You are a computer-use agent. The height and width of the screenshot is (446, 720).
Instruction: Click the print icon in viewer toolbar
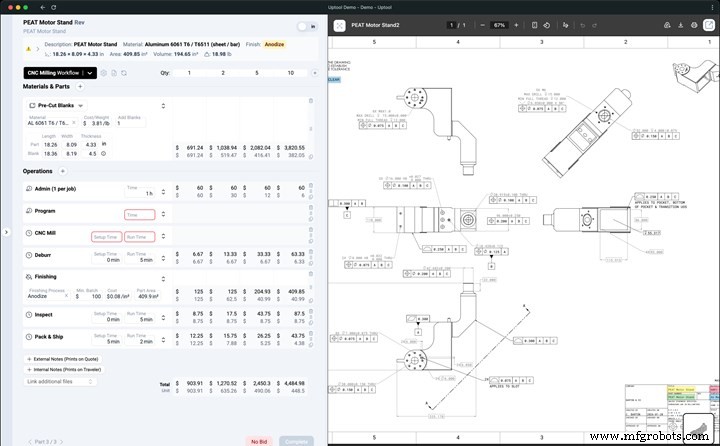pyautogui.click(x=694, y=25)
